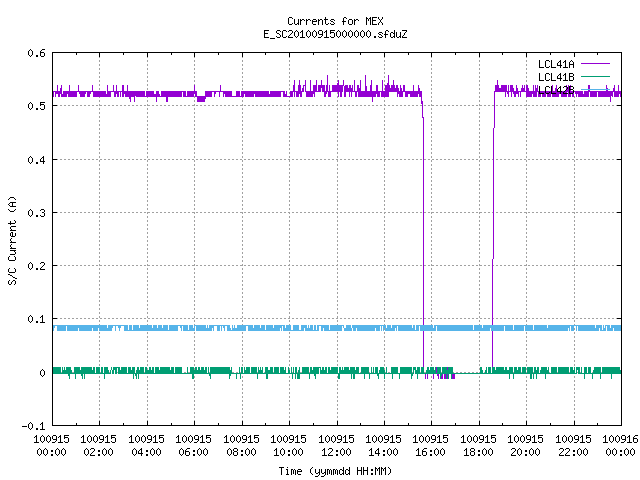Viewport: 640px width, 480px height.
Task: Click the y-axis label 'S/C Current (A)'
Action: point(12,240)
